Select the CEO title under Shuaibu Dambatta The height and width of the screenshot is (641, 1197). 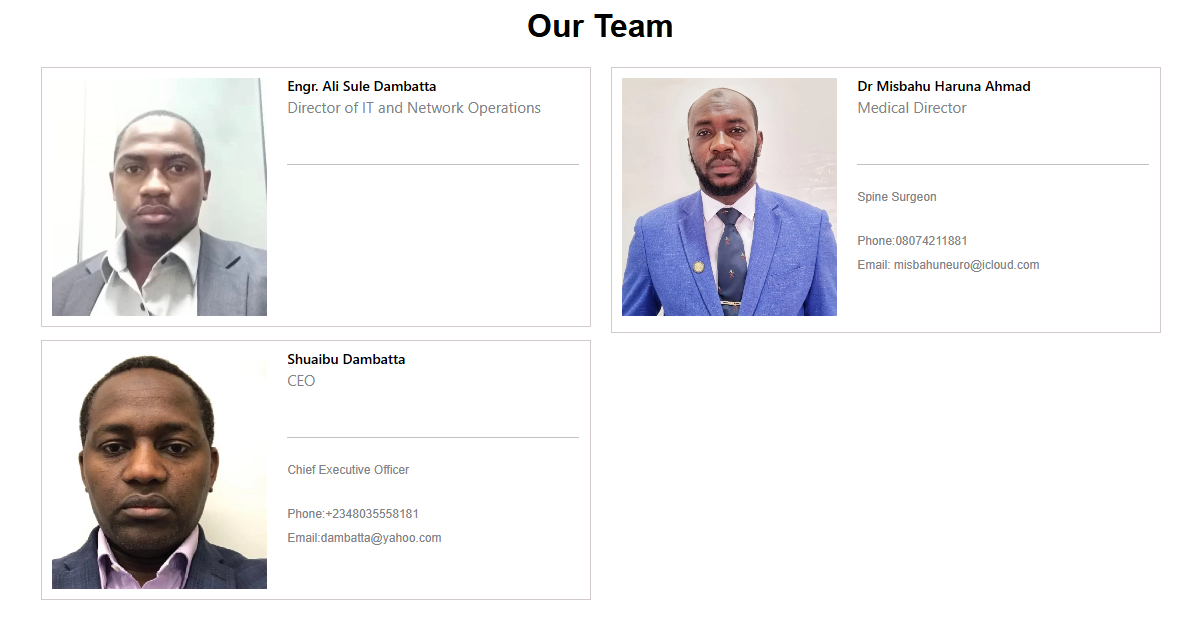[x=301, y=381]
